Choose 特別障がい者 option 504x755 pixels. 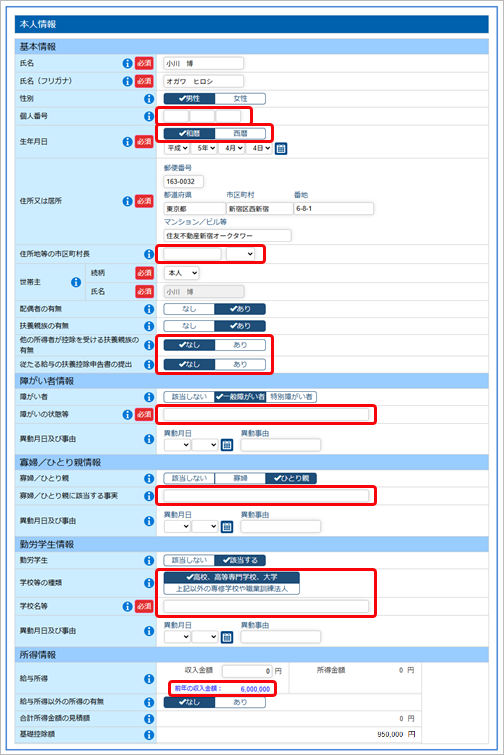click(291, 397)
